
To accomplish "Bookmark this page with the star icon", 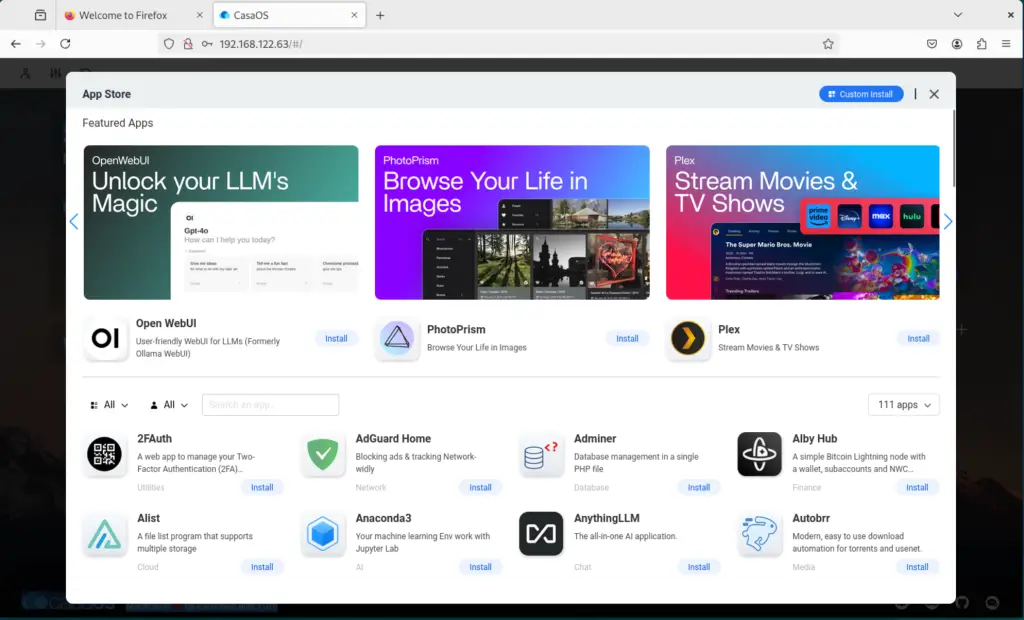I will pyautogui.click(x=828, y=44).
